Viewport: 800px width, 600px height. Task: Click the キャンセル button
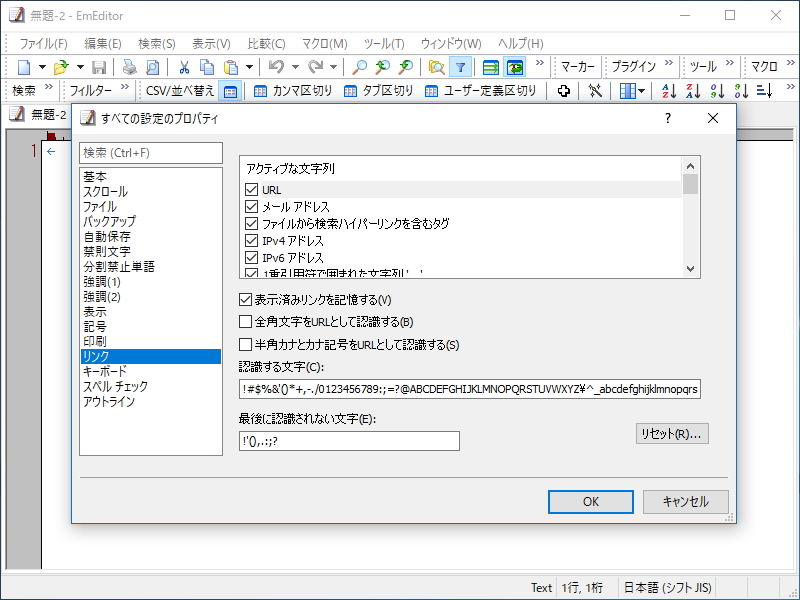pos(685,502)
